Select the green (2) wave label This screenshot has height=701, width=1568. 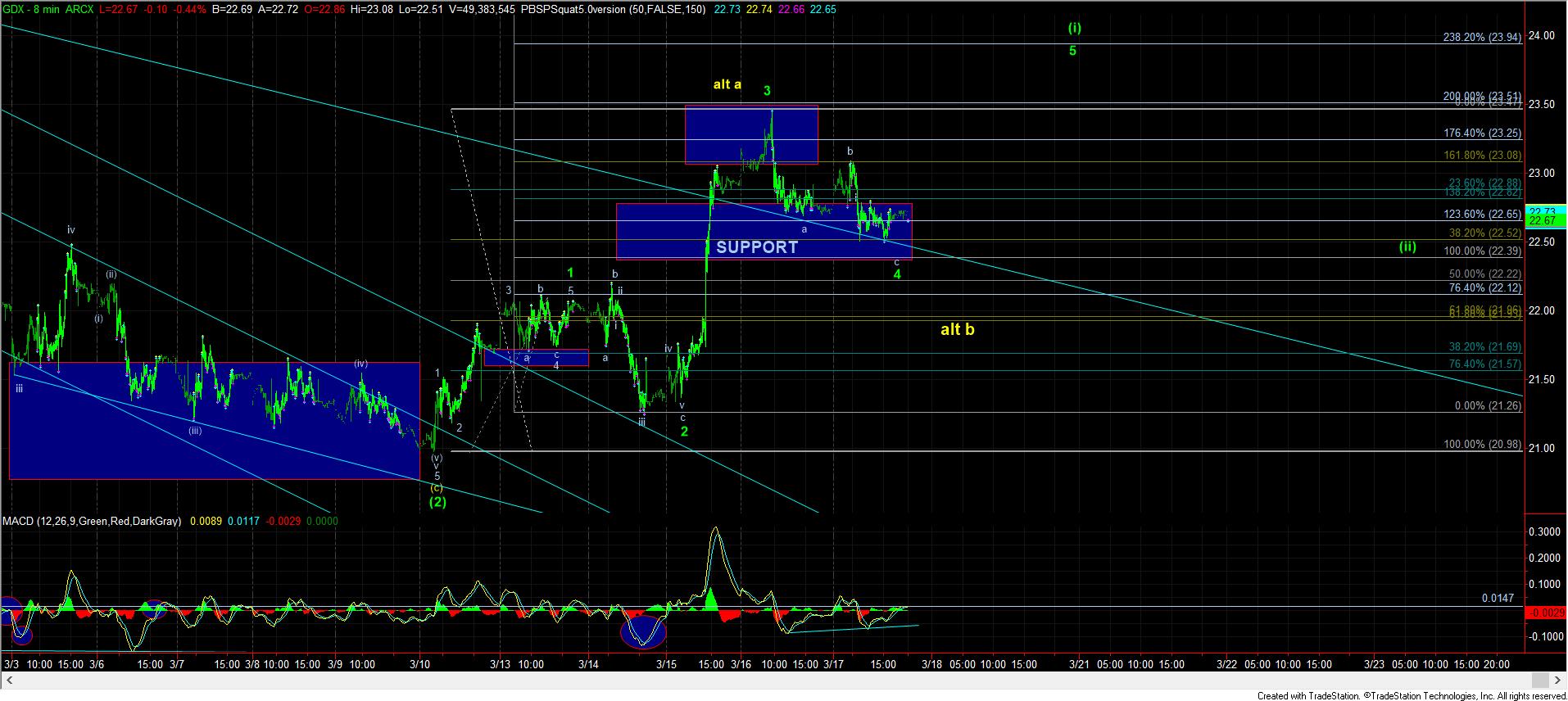437,502
